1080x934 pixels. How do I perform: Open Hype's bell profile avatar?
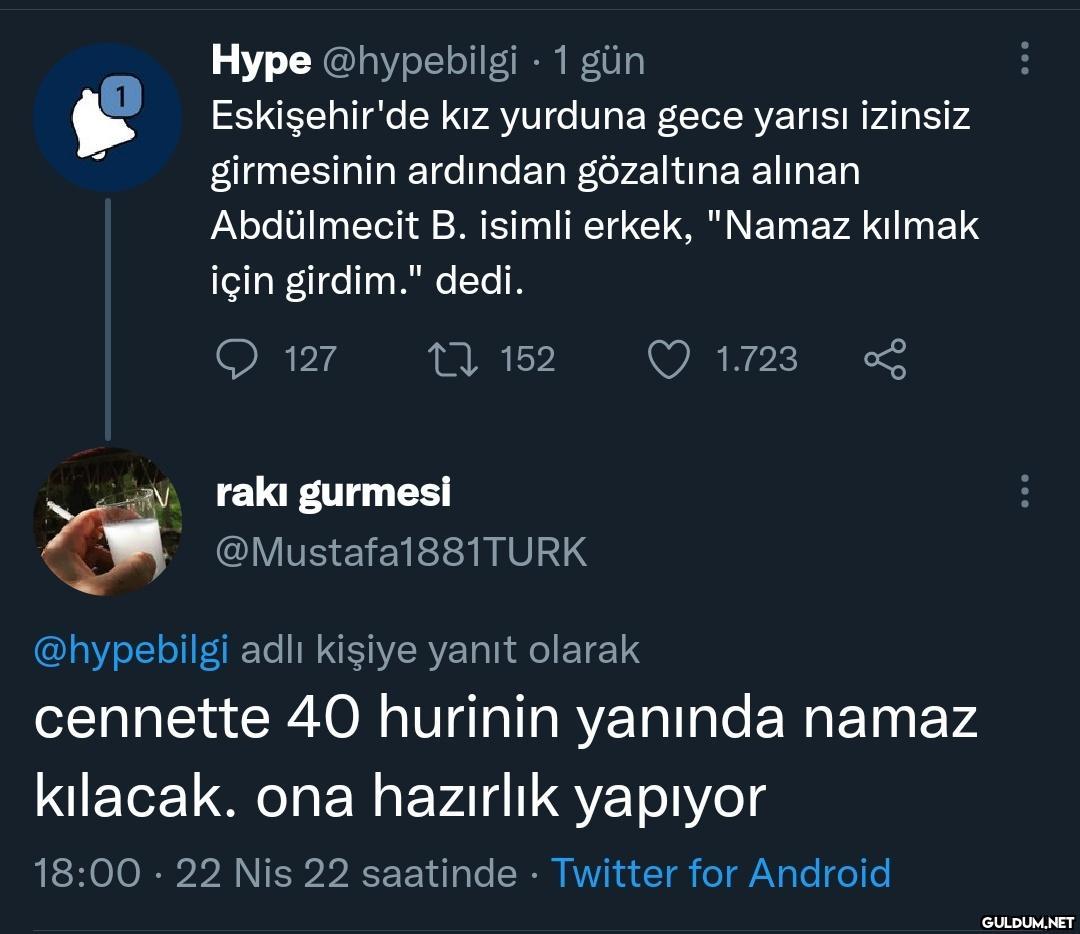point(107,117)
